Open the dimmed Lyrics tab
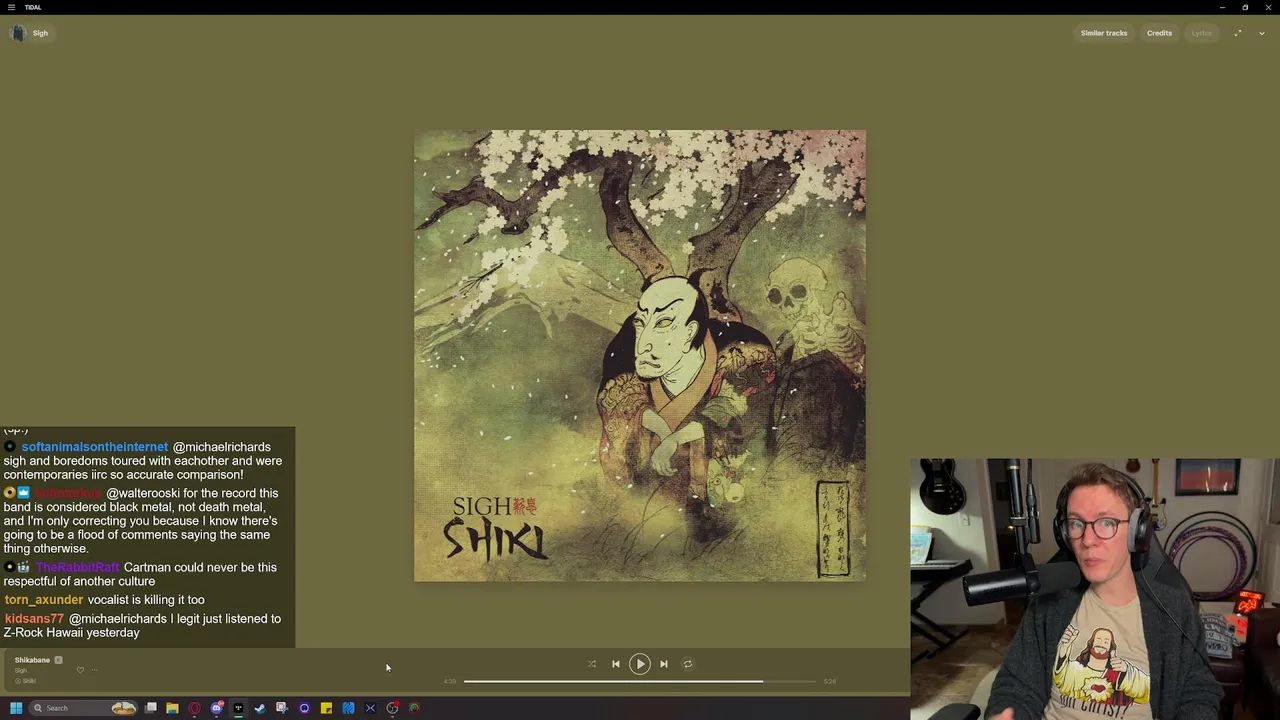This screenshot has width=1280, height=720. (x=1201, y=33)
